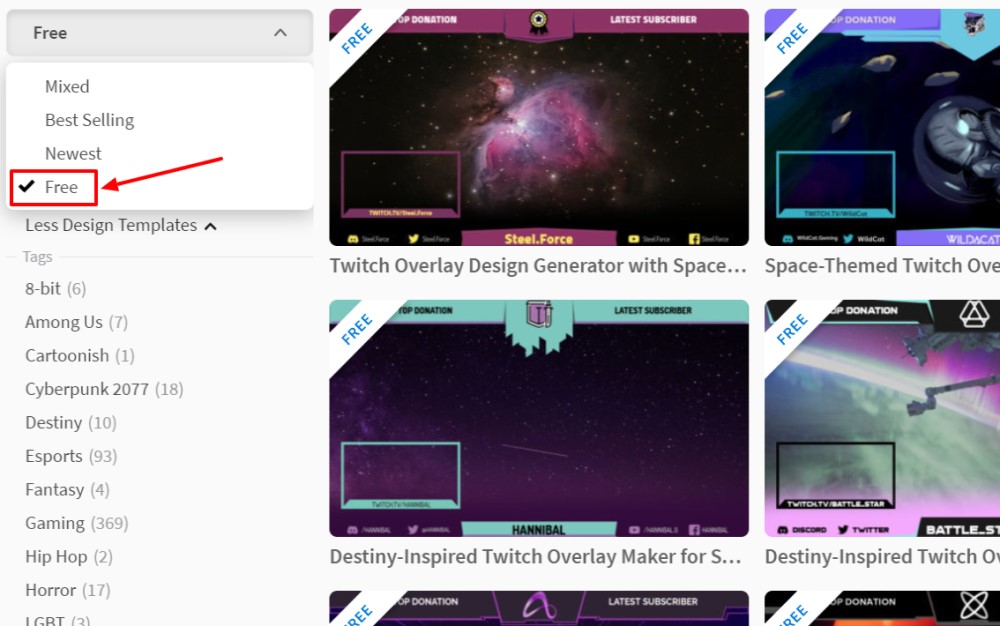Collapse Less Design Templates section
The height and width of the screenshot is (626, 1000).
120,226
